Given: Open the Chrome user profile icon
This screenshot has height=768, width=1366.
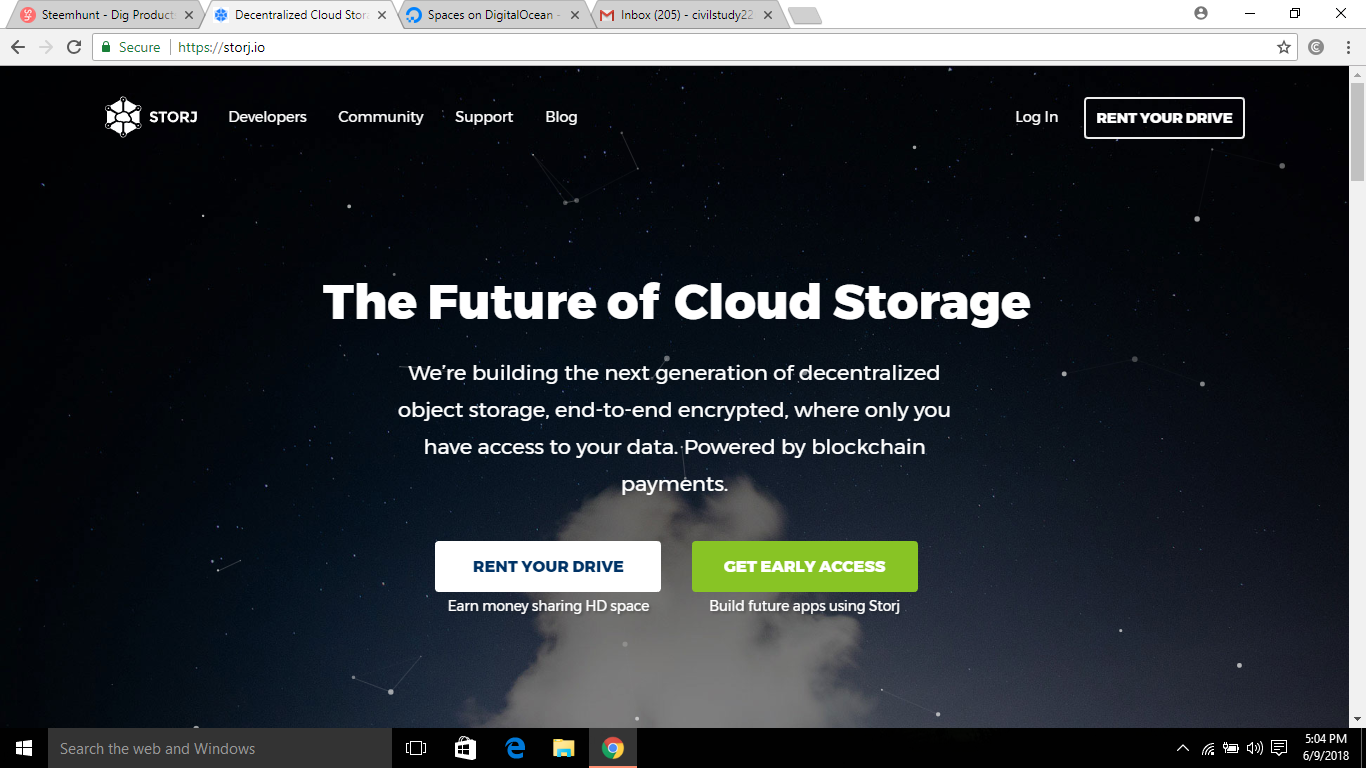Looking at the screenshot, I should pyautogui.click(x=1201, y=13).
